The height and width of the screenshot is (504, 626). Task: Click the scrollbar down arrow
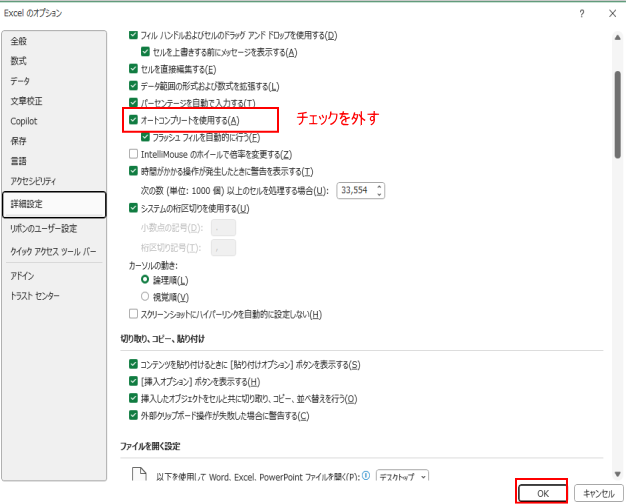[x=618, y=474]
